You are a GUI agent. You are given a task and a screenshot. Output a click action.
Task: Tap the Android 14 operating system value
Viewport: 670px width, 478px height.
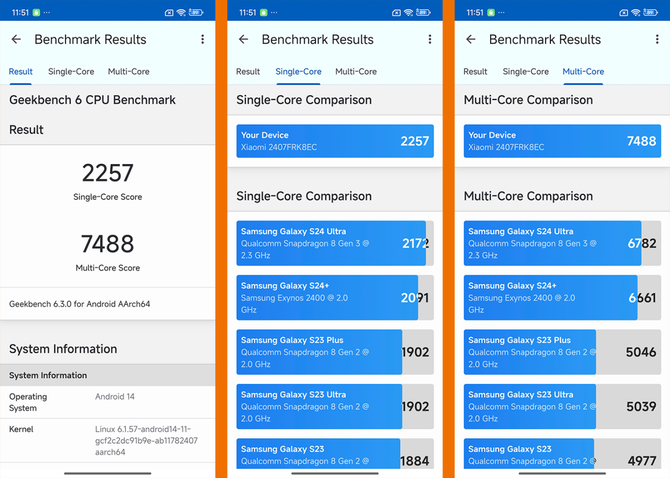(115, 396)
